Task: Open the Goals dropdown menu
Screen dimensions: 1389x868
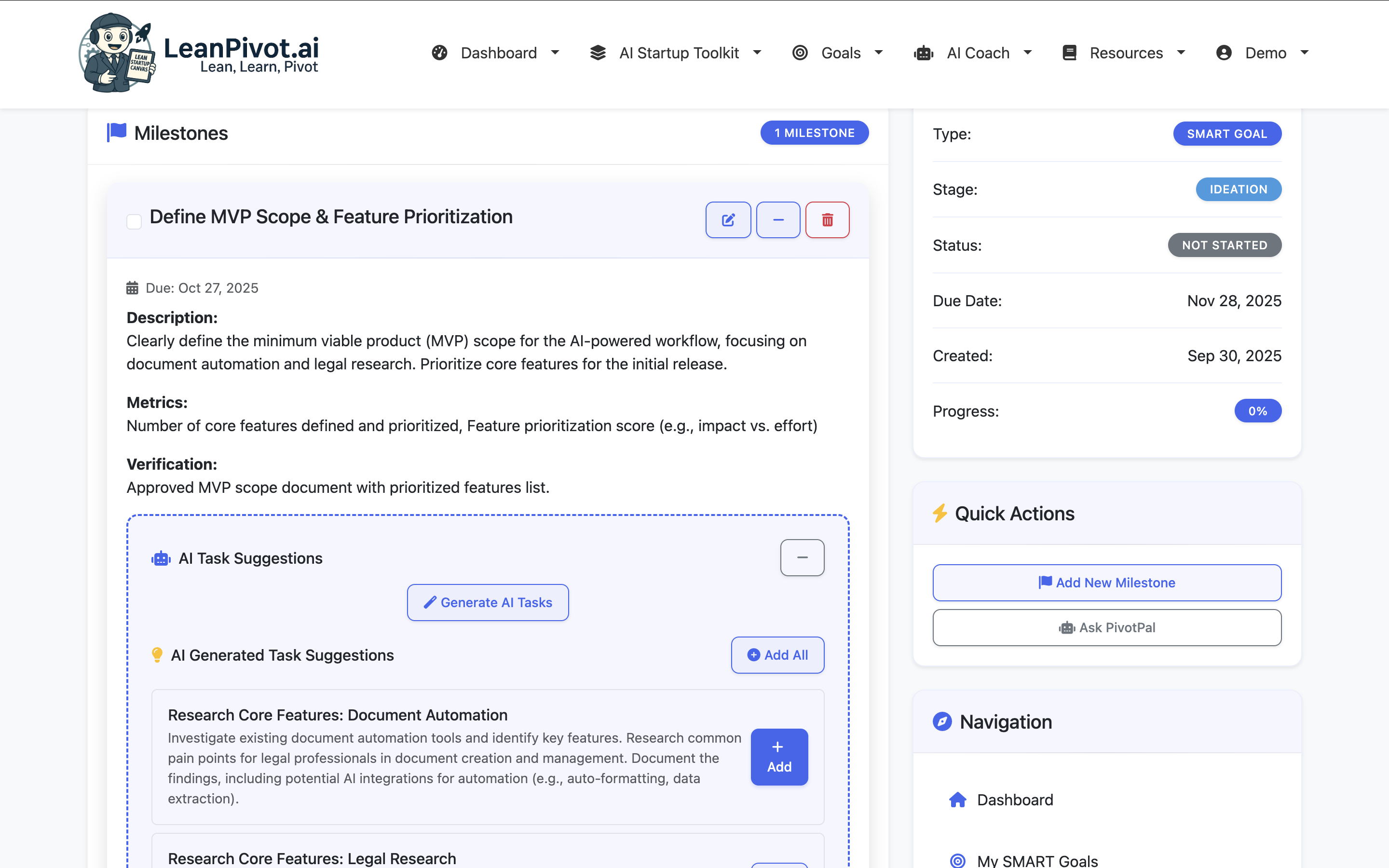Action: click(x=840, y=52)
